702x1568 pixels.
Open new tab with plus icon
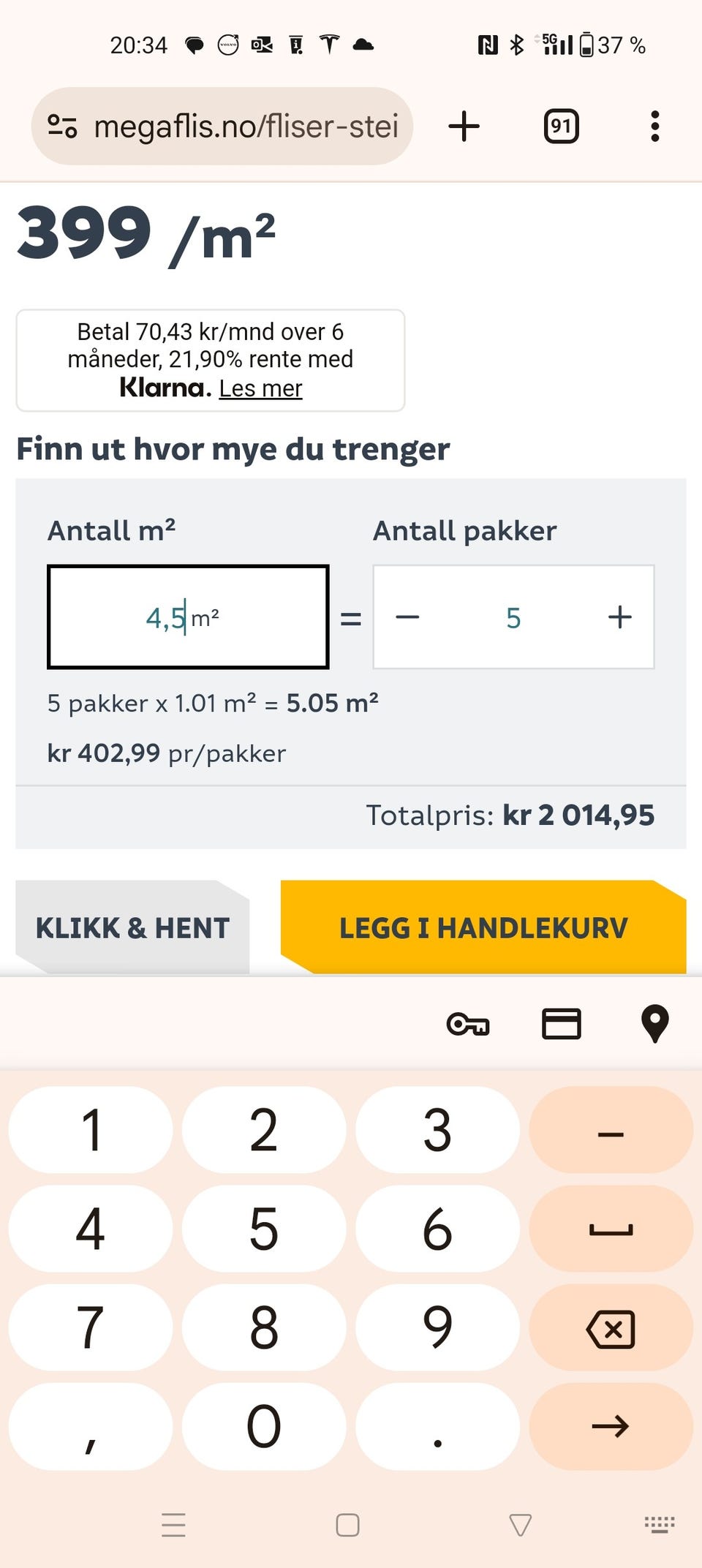(464, 127)
